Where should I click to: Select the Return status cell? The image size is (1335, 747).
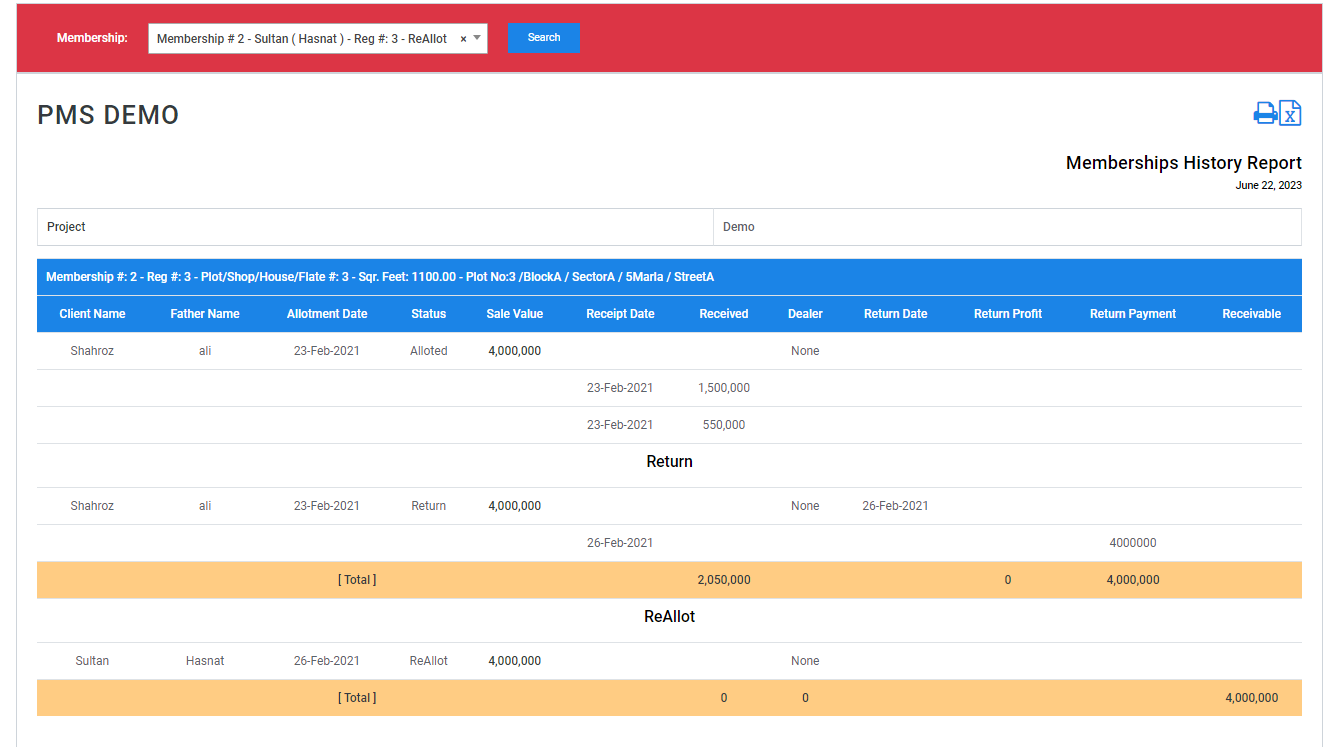click(428, 506)
